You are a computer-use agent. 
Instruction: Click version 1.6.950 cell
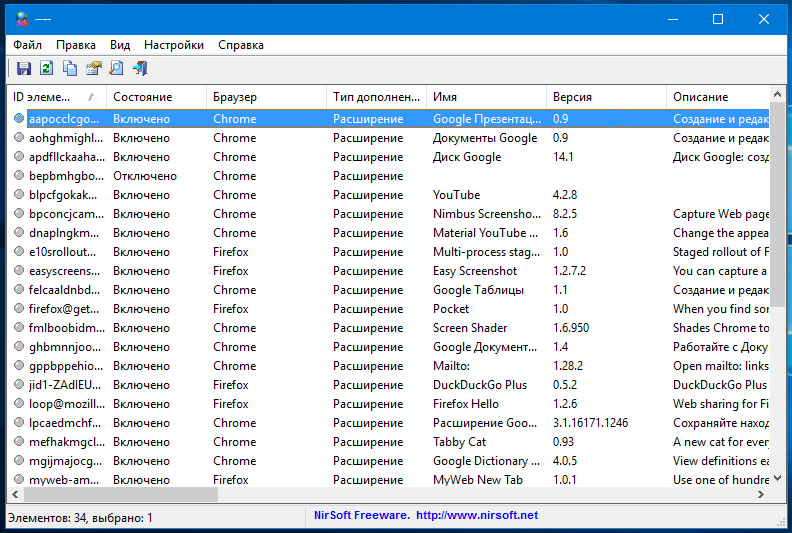pos(571,328)
